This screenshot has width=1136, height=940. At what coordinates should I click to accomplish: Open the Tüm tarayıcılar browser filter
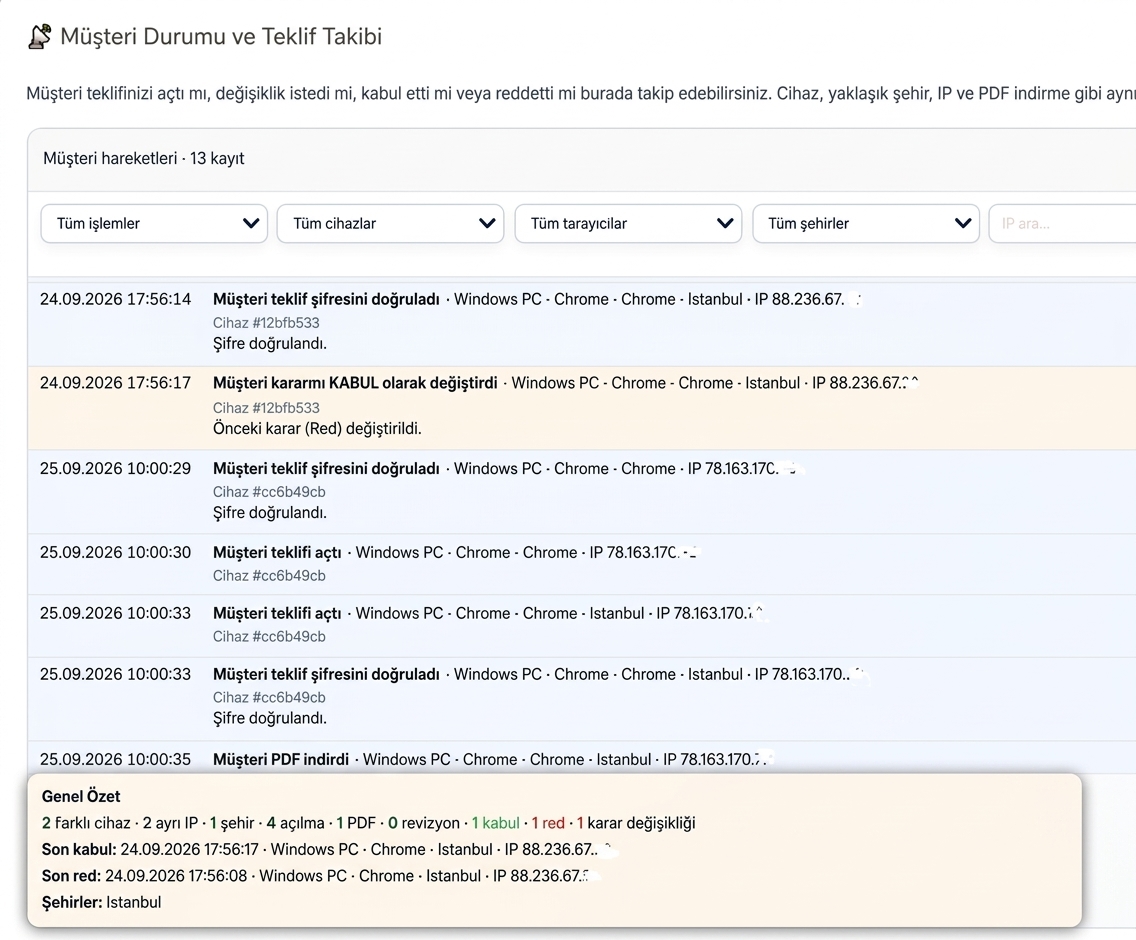pos(628,223)
